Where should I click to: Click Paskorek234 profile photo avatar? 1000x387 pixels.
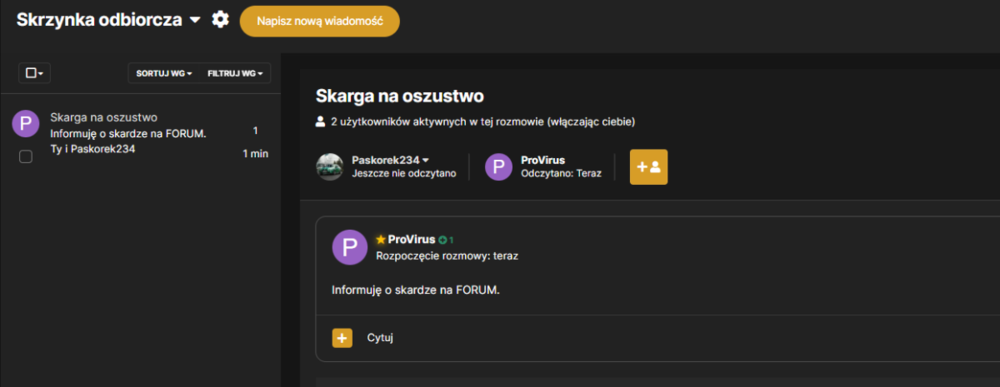[x=330, y=166]
